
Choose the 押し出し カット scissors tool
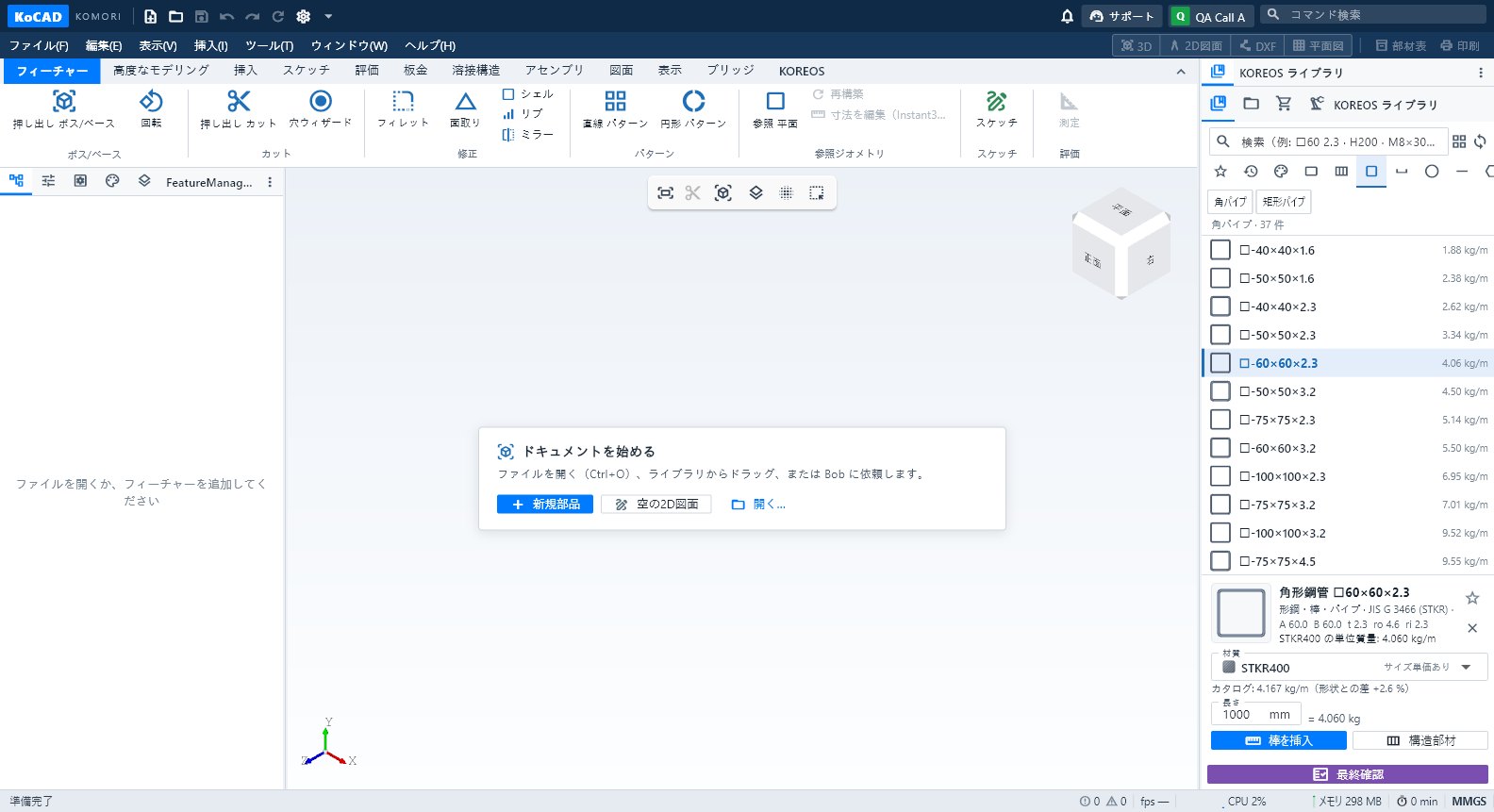(x=239, y=109)
